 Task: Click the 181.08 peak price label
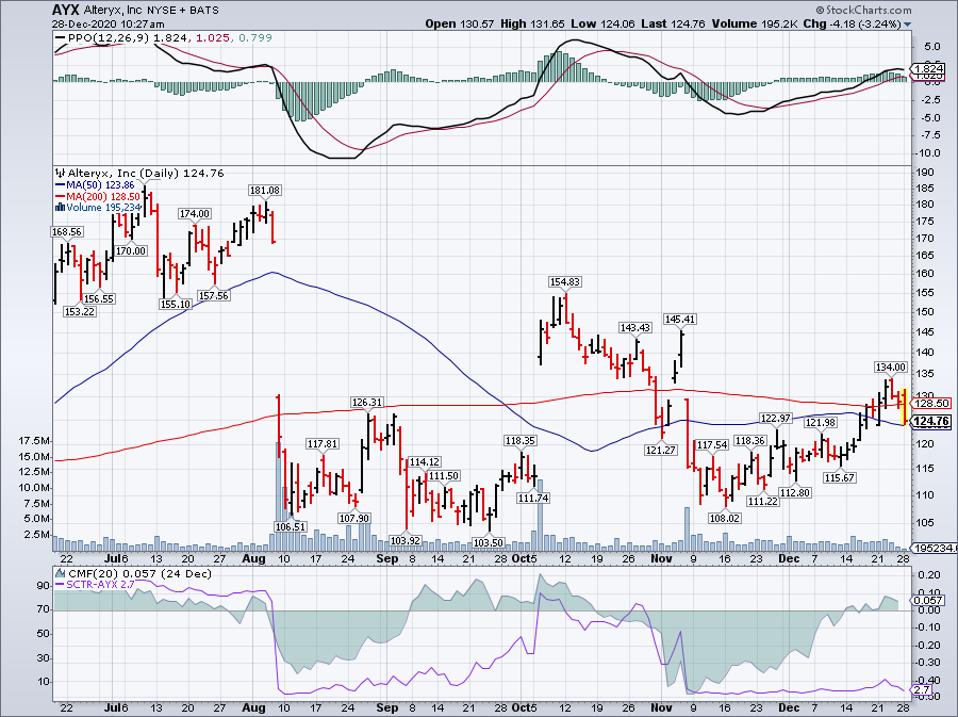pyautogui.click(x=265, y=191)
